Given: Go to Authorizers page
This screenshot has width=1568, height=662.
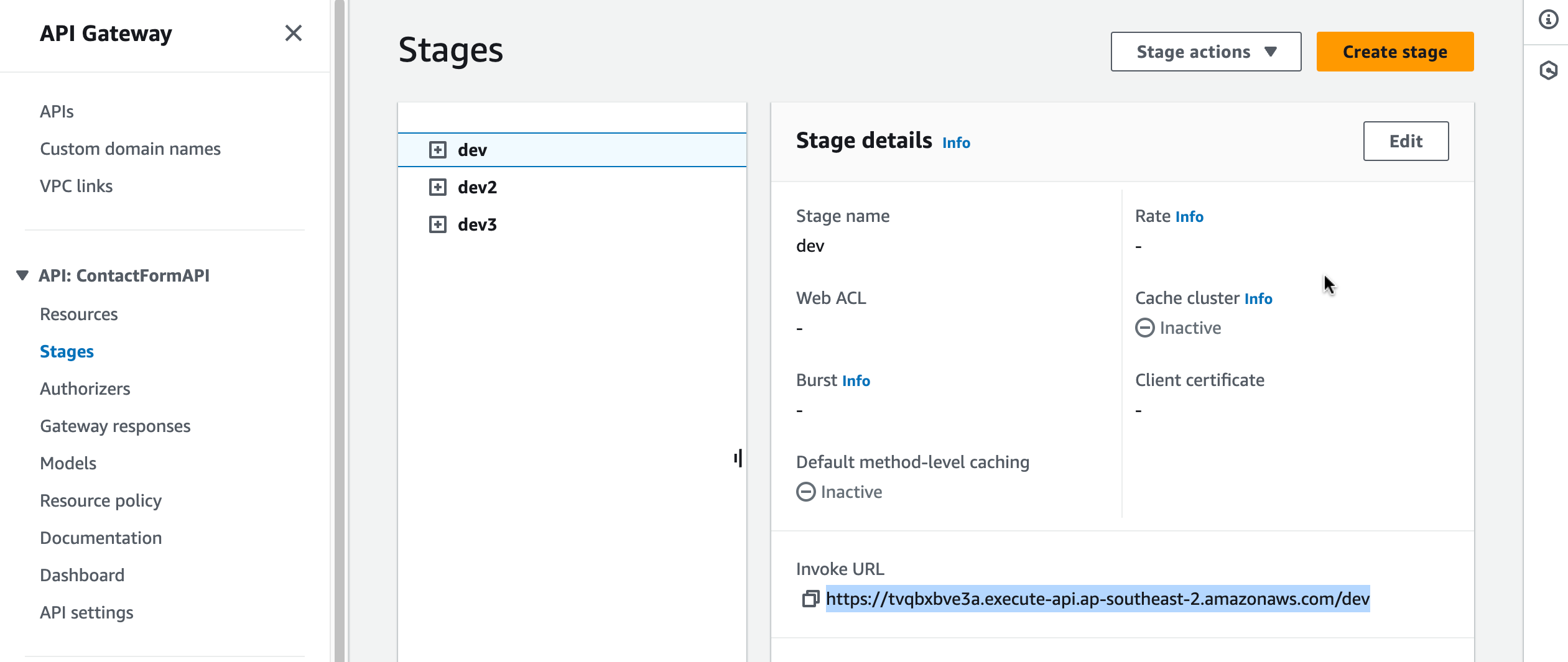Looking at the screenshot, I should (x=85, y=388).
